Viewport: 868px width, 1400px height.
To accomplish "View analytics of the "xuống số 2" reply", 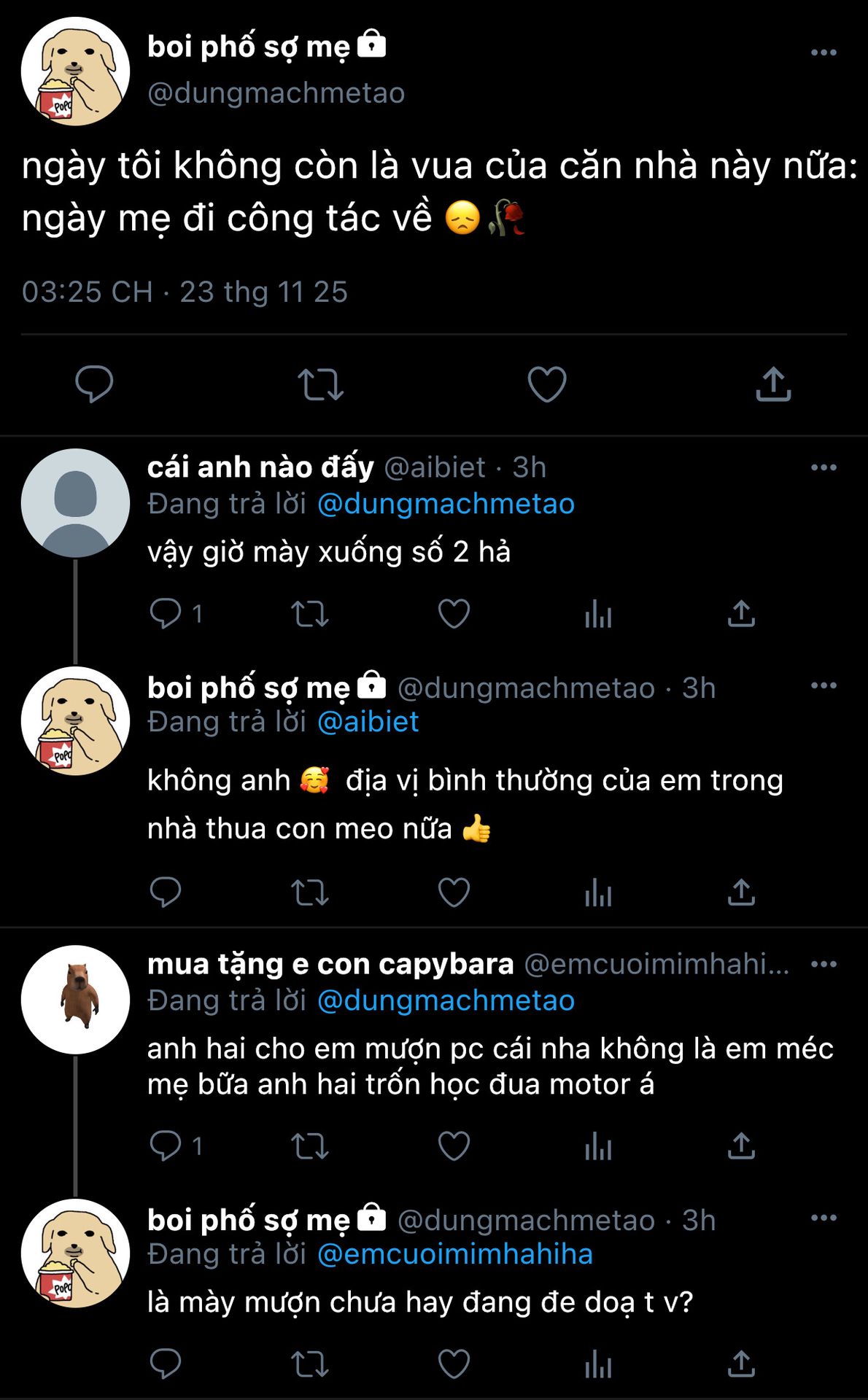I will coord(598,614).
